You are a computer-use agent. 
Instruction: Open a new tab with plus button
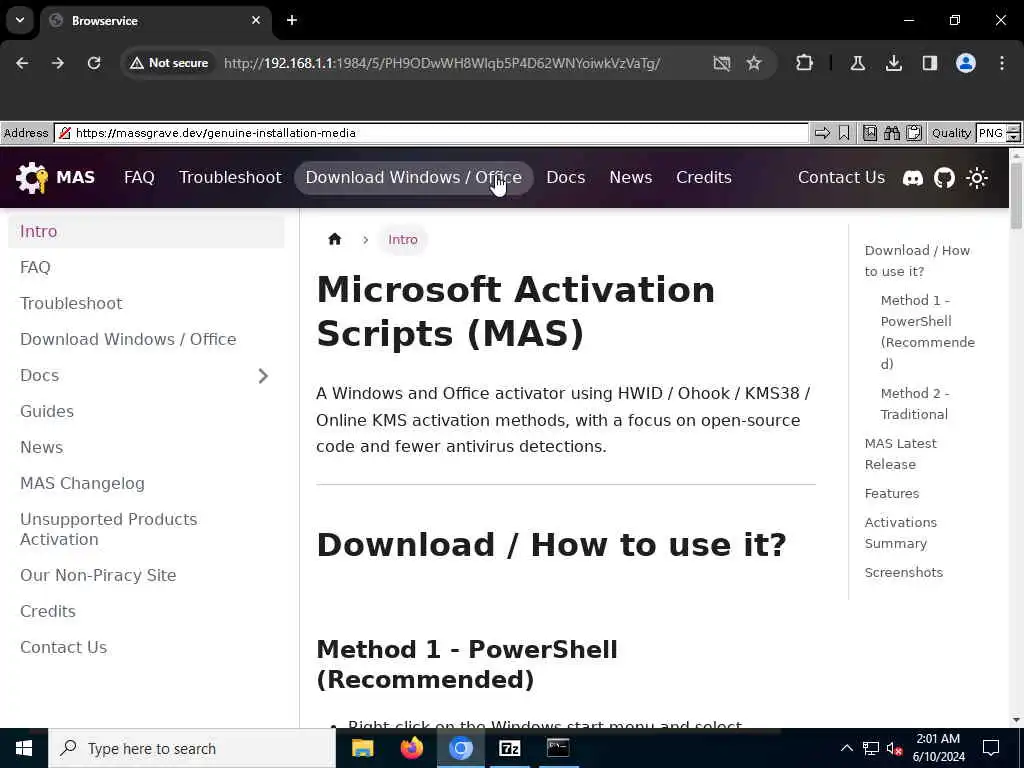292,20
